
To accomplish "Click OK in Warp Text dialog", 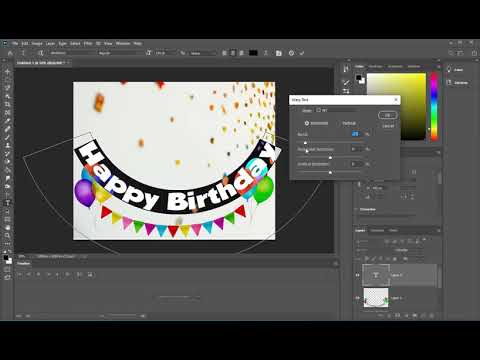I will 388,115.
